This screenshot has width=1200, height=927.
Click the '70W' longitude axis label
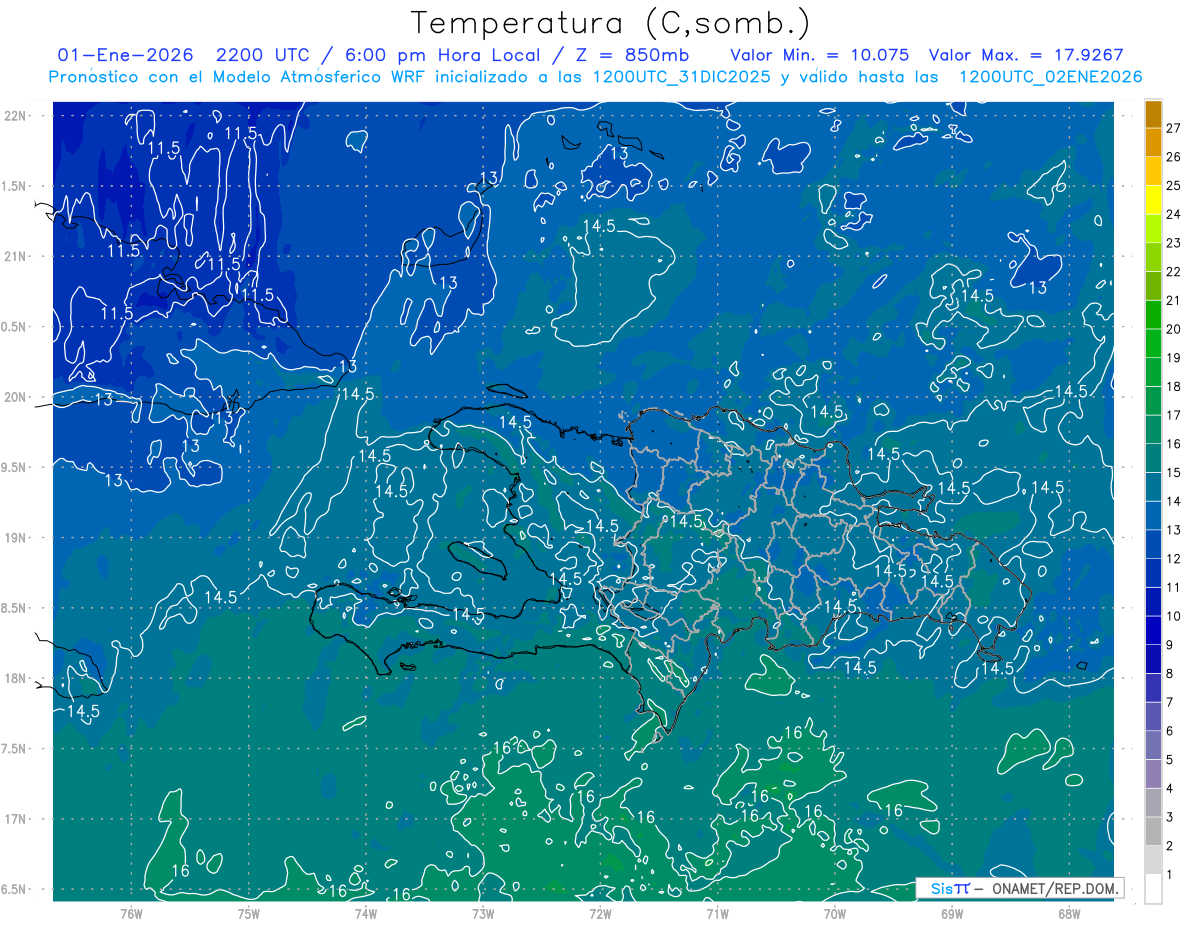(834, 913)
